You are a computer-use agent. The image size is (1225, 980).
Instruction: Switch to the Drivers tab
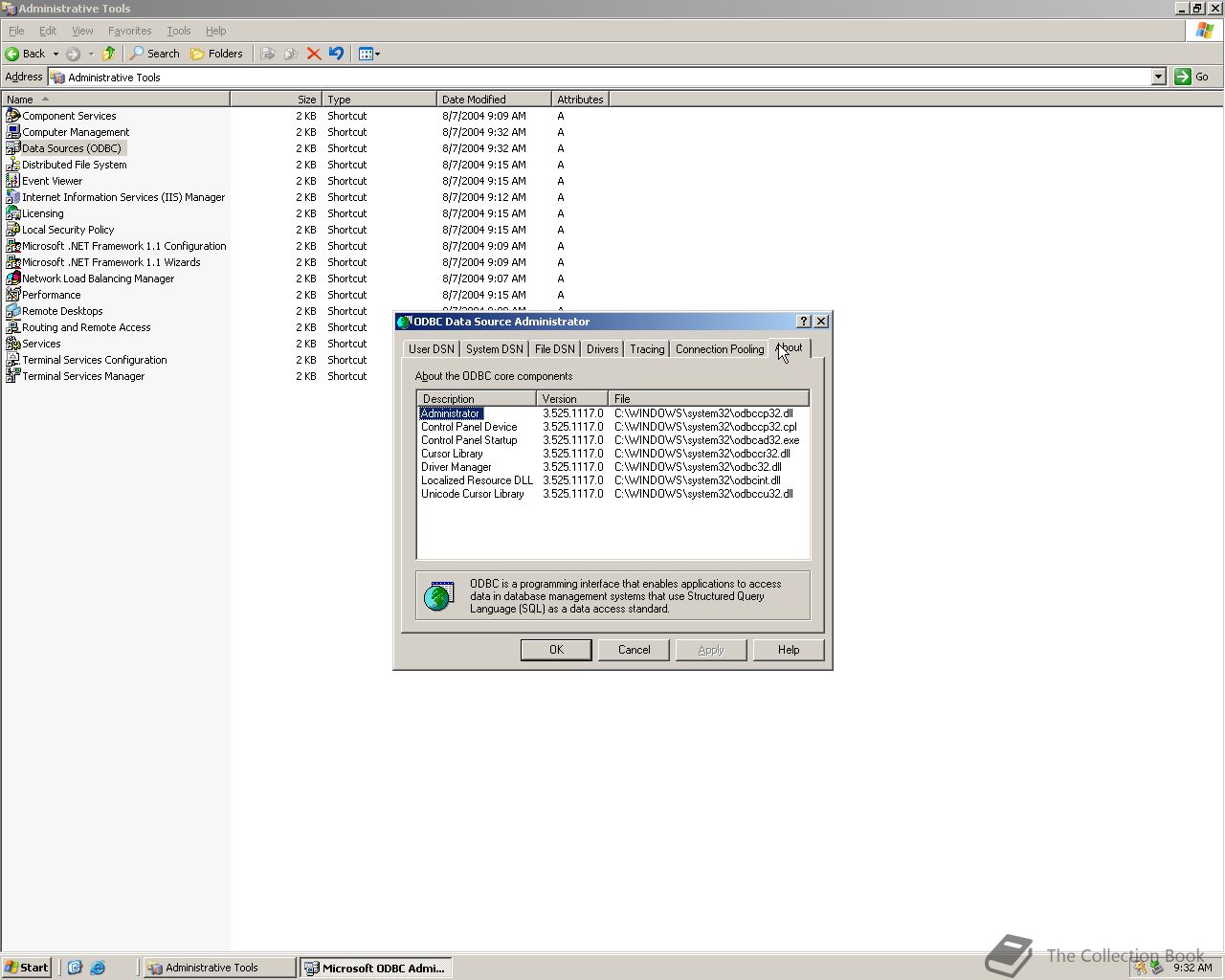click(603, 349)
